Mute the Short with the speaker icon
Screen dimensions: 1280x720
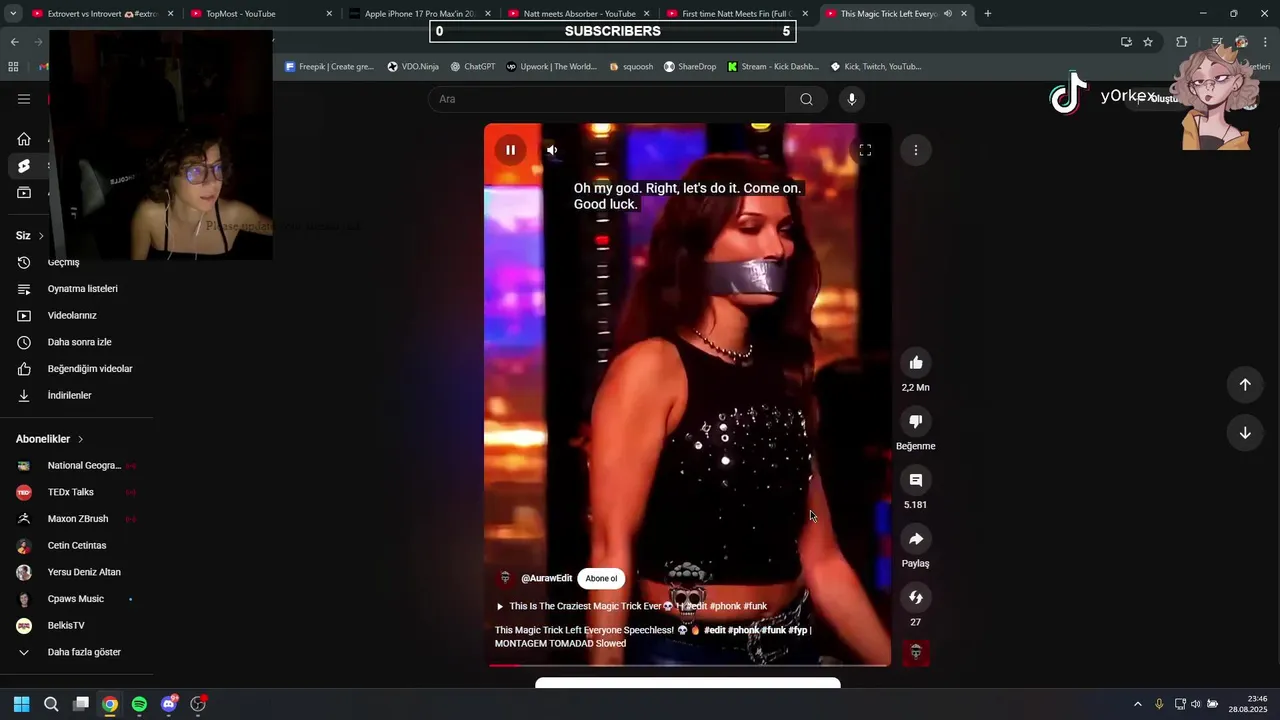(552, 150)
